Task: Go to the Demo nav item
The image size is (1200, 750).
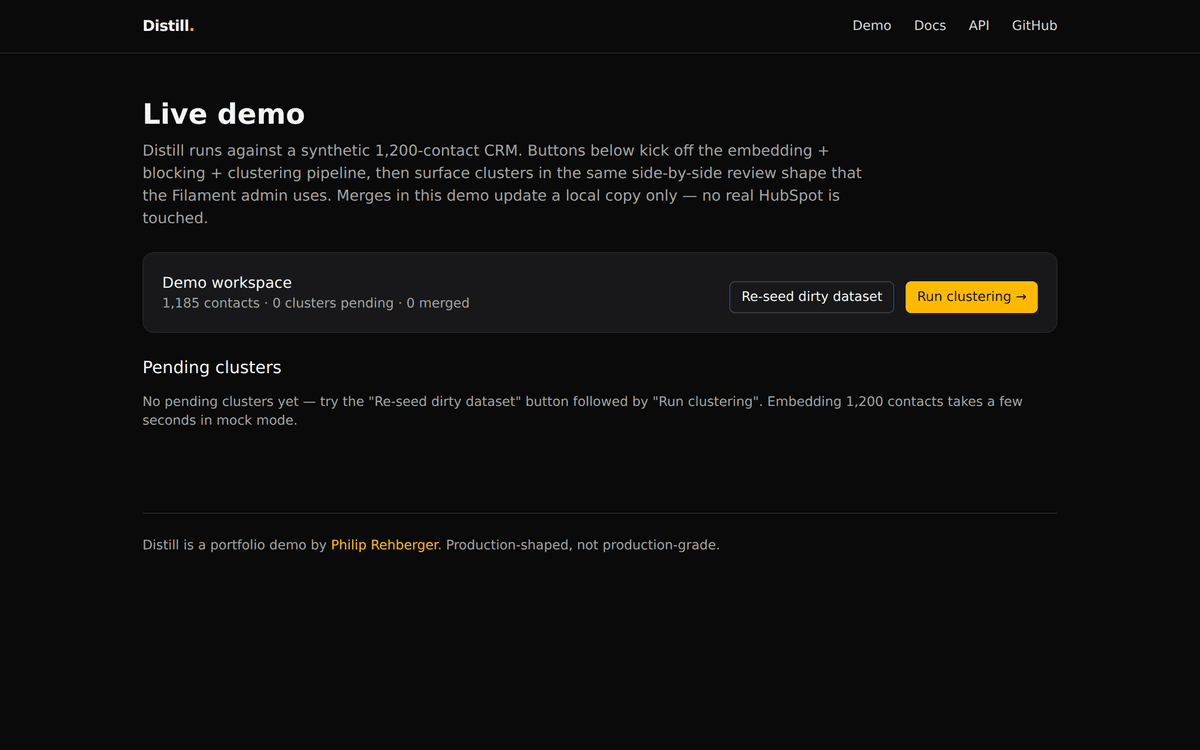Action: pos(872,25)
